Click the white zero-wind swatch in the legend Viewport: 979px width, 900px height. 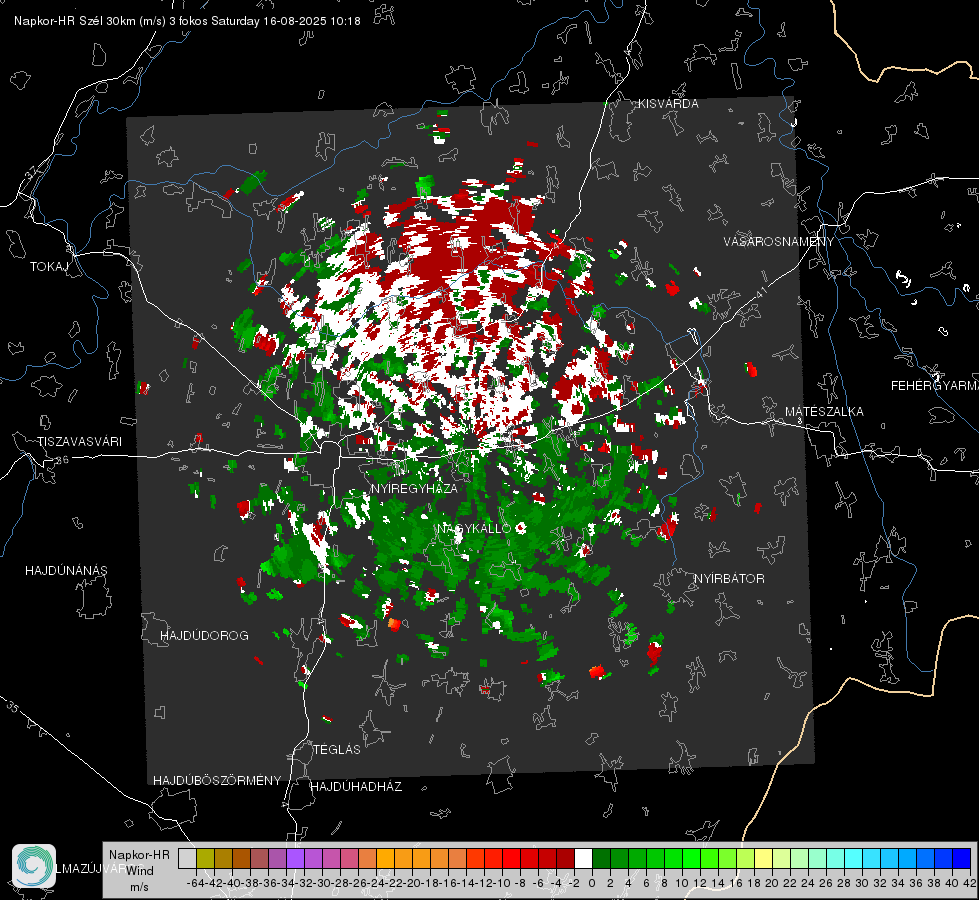pos(583,858)
